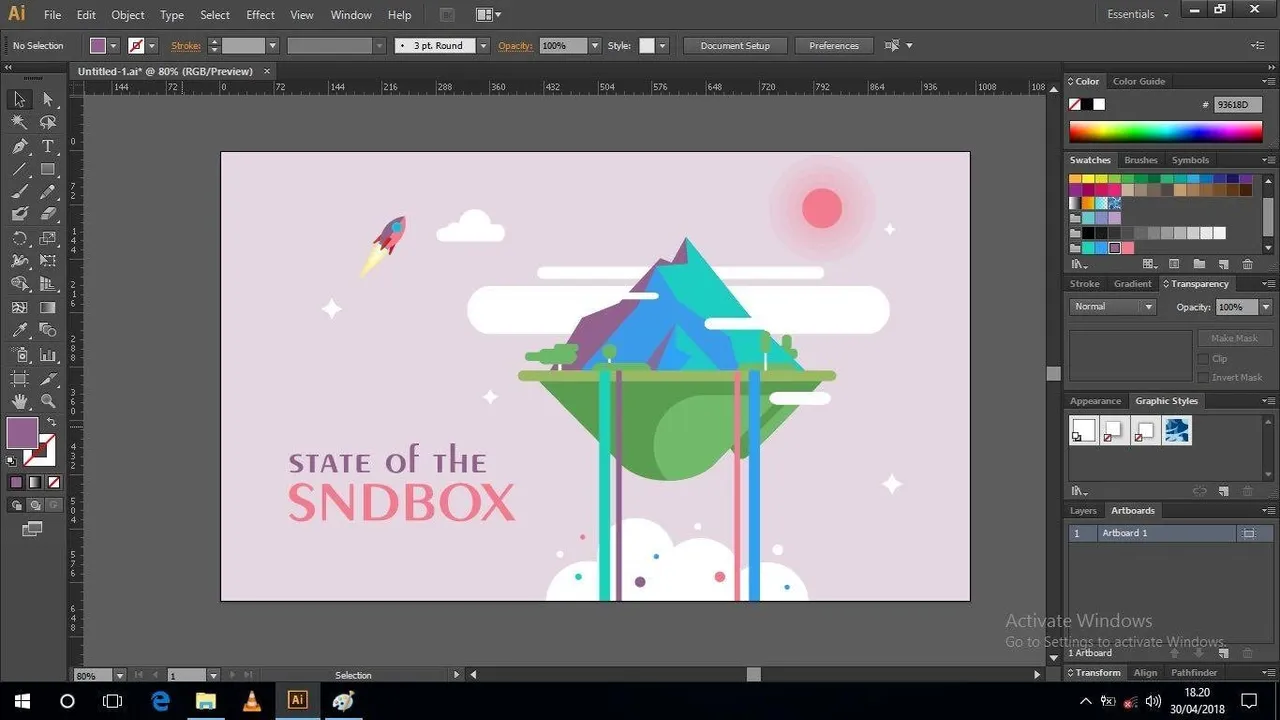Click the Document Setup button

735,46
